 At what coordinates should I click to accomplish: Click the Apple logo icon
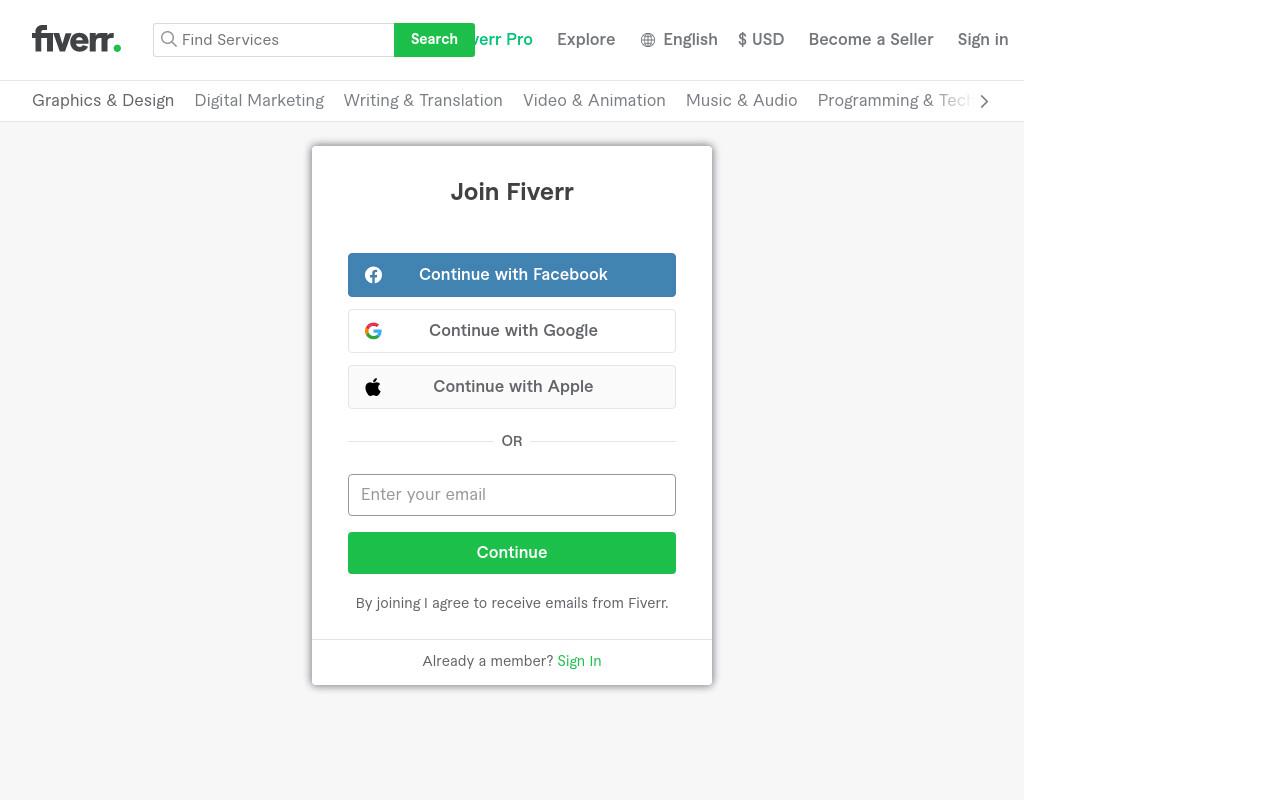pos(373,387)
